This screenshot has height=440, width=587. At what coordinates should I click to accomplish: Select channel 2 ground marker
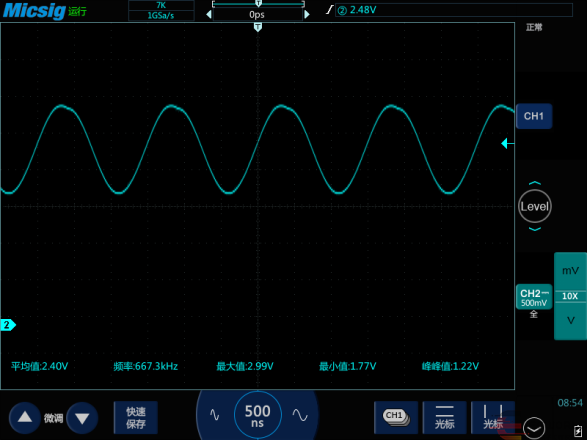pos(8,325)
